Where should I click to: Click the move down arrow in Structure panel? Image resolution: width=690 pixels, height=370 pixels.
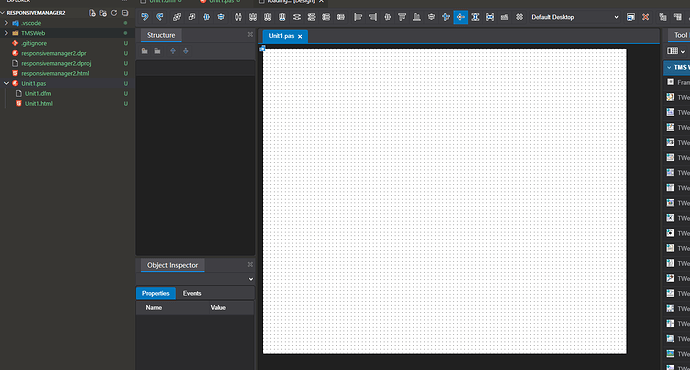pos(186,51)
